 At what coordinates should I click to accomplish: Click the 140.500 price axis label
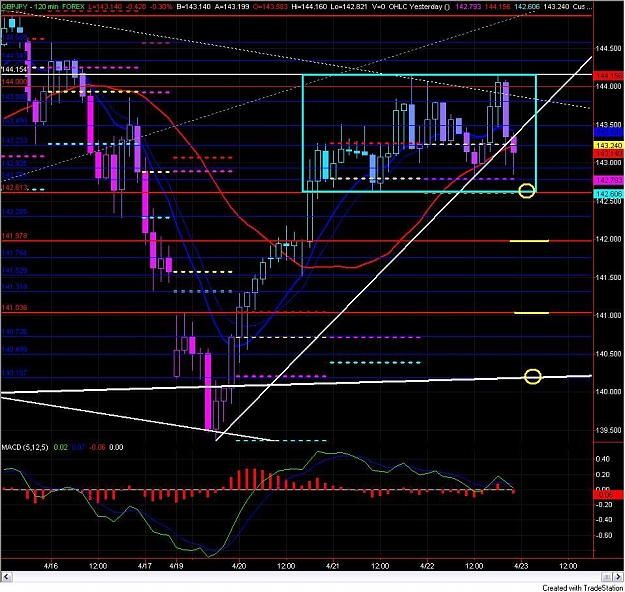608,354
